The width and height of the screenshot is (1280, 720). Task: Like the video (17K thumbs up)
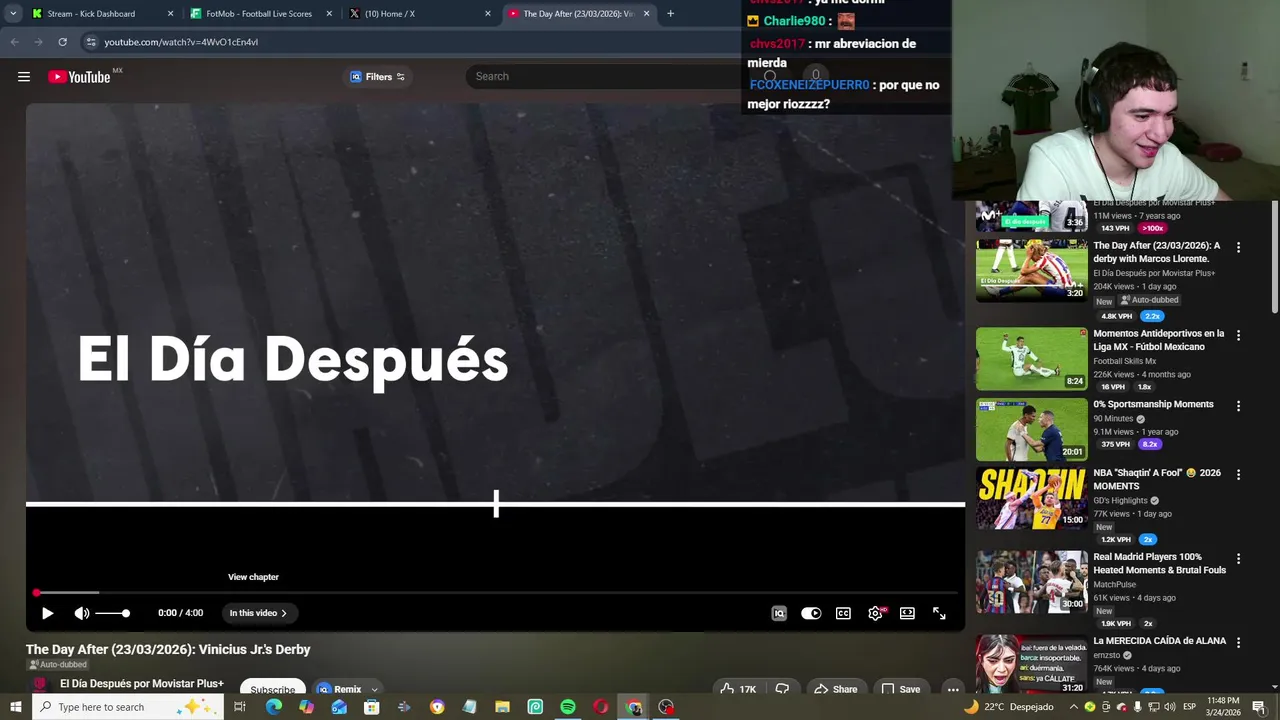pyautogui.click(x=738, y=689)
